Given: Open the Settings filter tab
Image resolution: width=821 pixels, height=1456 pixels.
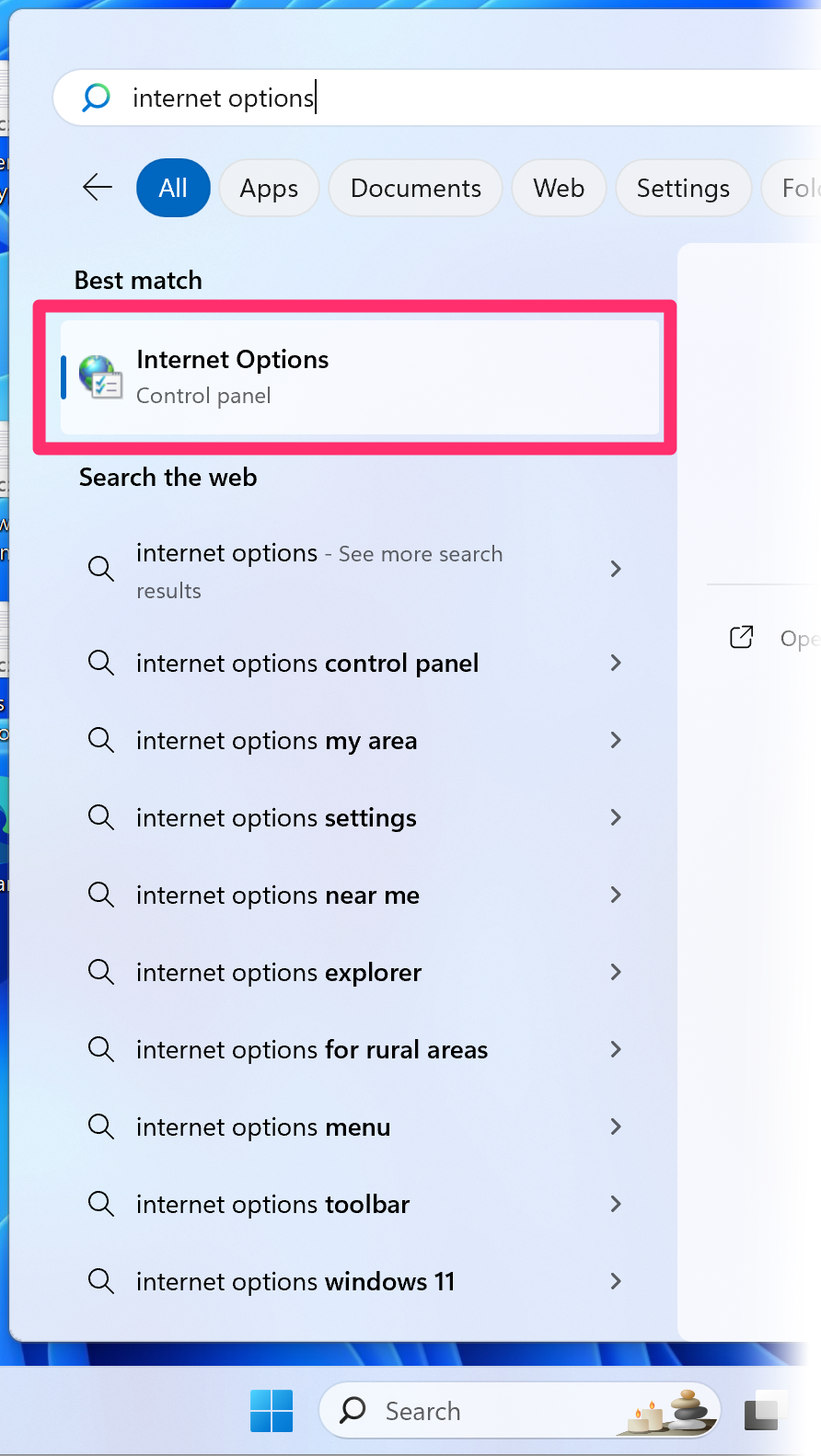Looking at the screenshot, I should pyautogui.click(x=683, y=188).
